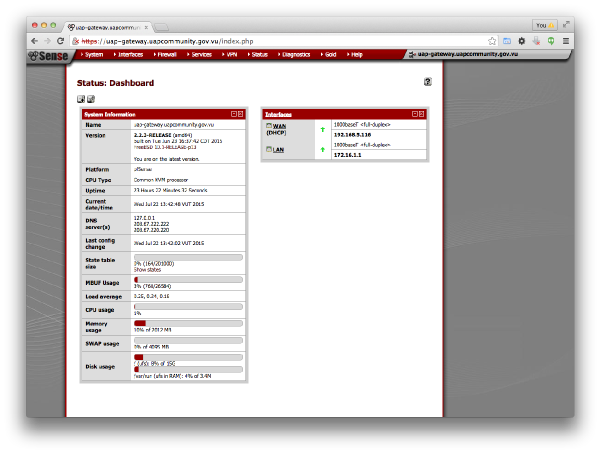This screenshot has width=600, height=453.
Task: Click the Status: Dashboard heading
Action: point(115,83)
